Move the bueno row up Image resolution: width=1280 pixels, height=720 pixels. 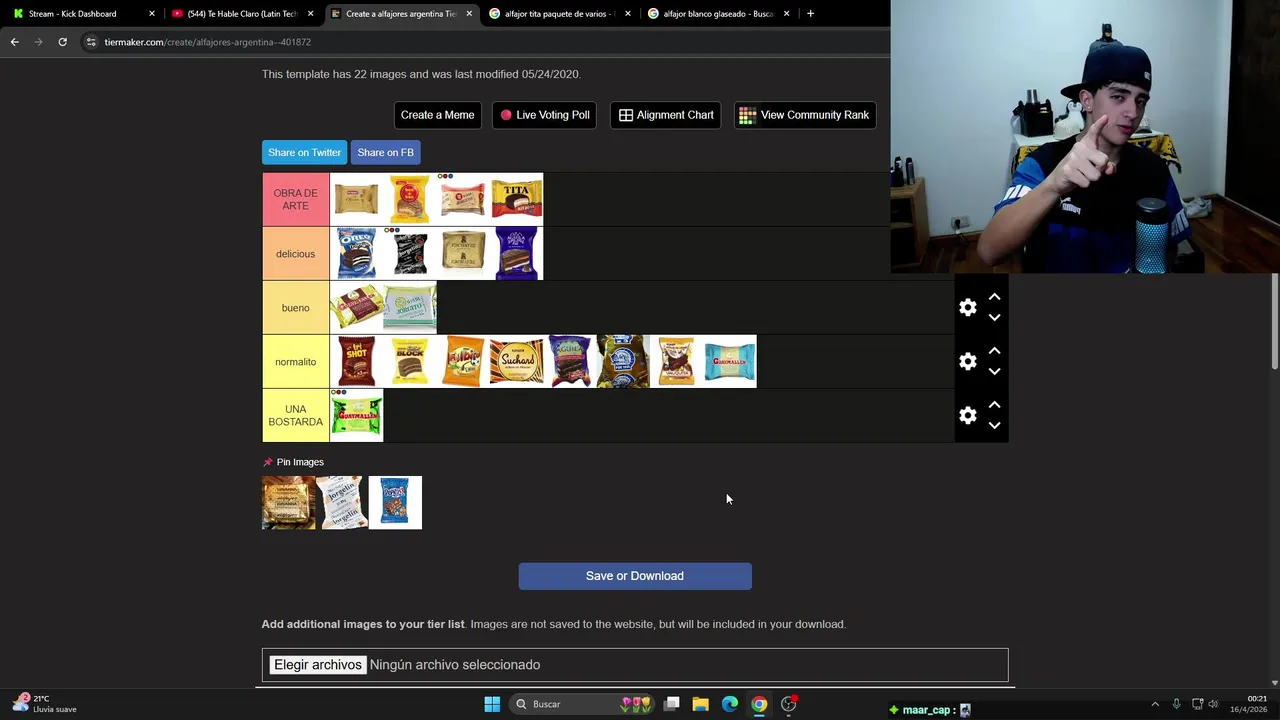tap(994, 297)
